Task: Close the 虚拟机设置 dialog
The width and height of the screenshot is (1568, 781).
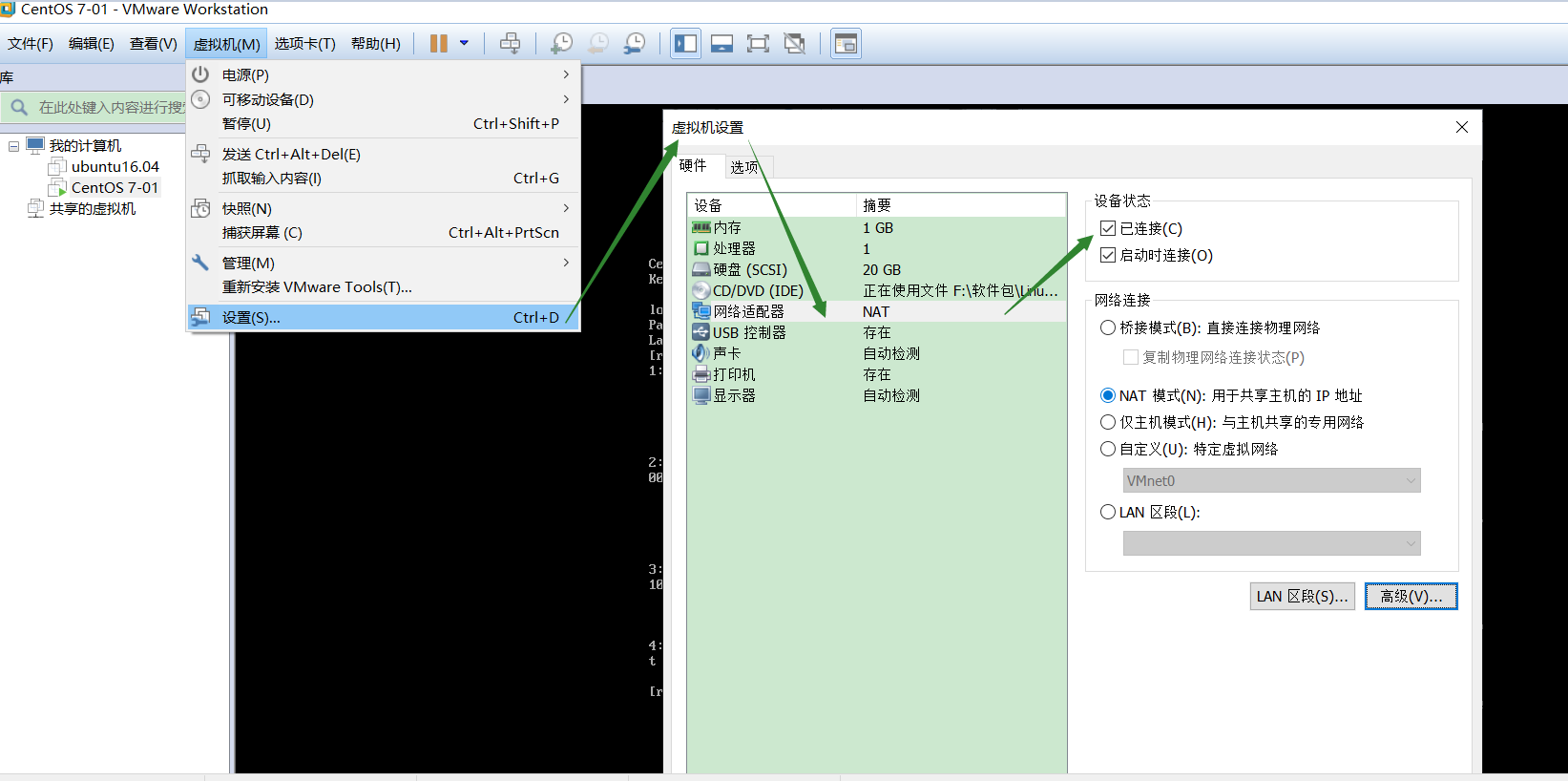Action: pos(1462,127)
